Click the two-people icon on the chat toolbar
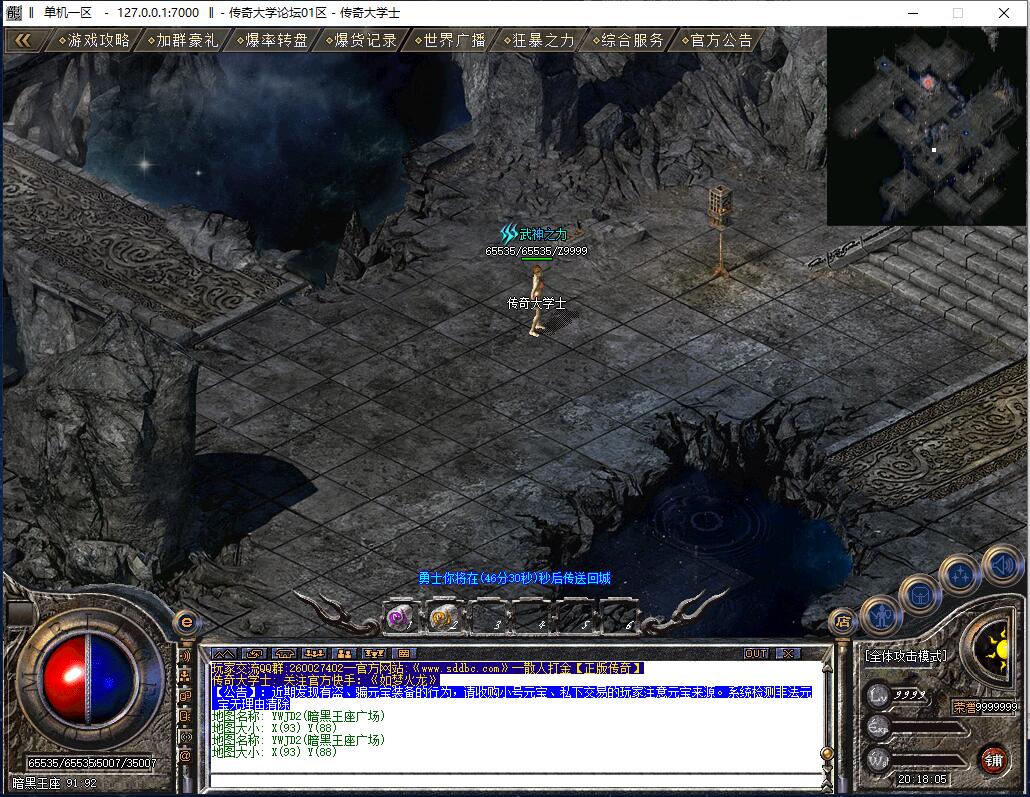The height and width of the screenshot is (797, 1030). point(344,654)
